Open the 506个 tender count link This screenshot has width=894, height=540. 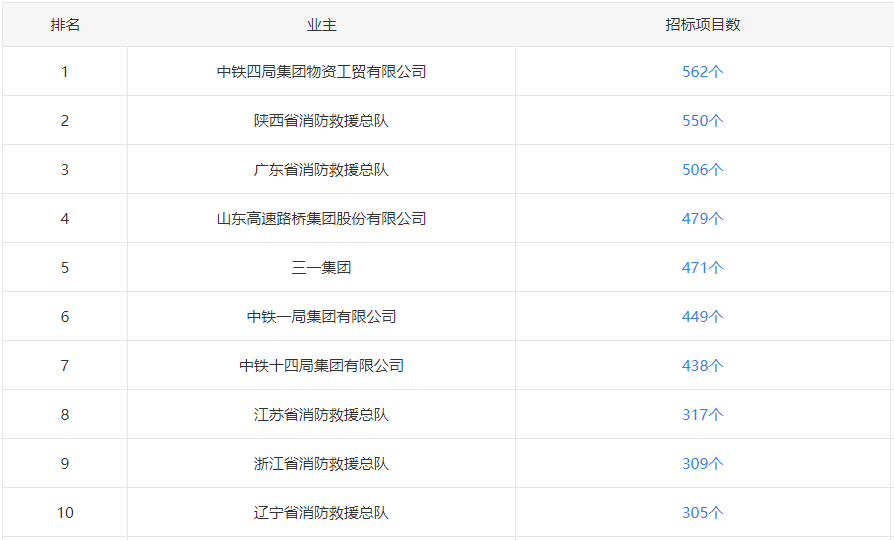[x=702, y=170]
